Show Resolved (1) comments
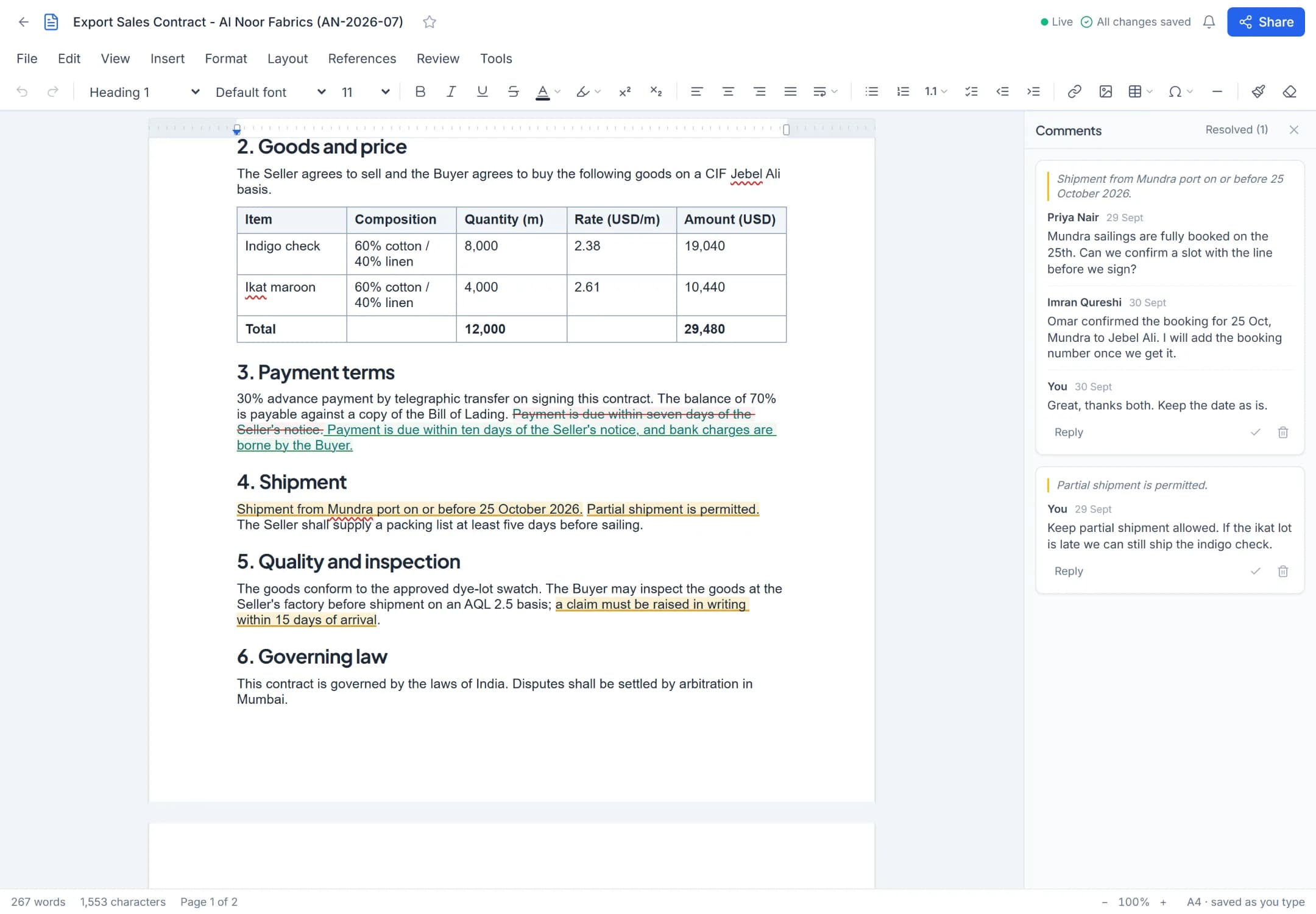1316x914 pixels. point(1236,130)
